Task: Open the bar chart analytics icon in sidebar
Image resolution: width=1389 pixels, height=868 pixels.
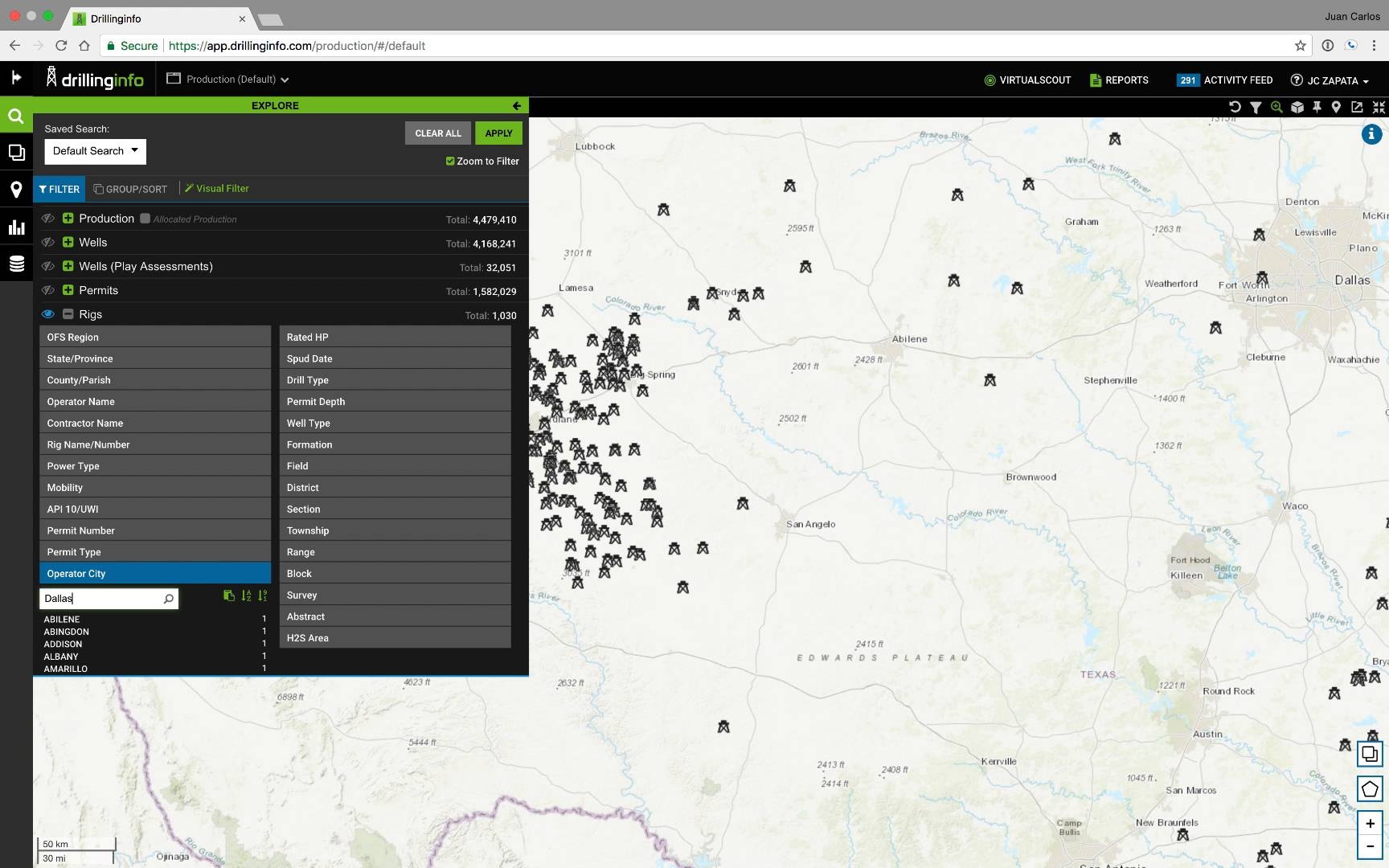Action: pos(16,227)
